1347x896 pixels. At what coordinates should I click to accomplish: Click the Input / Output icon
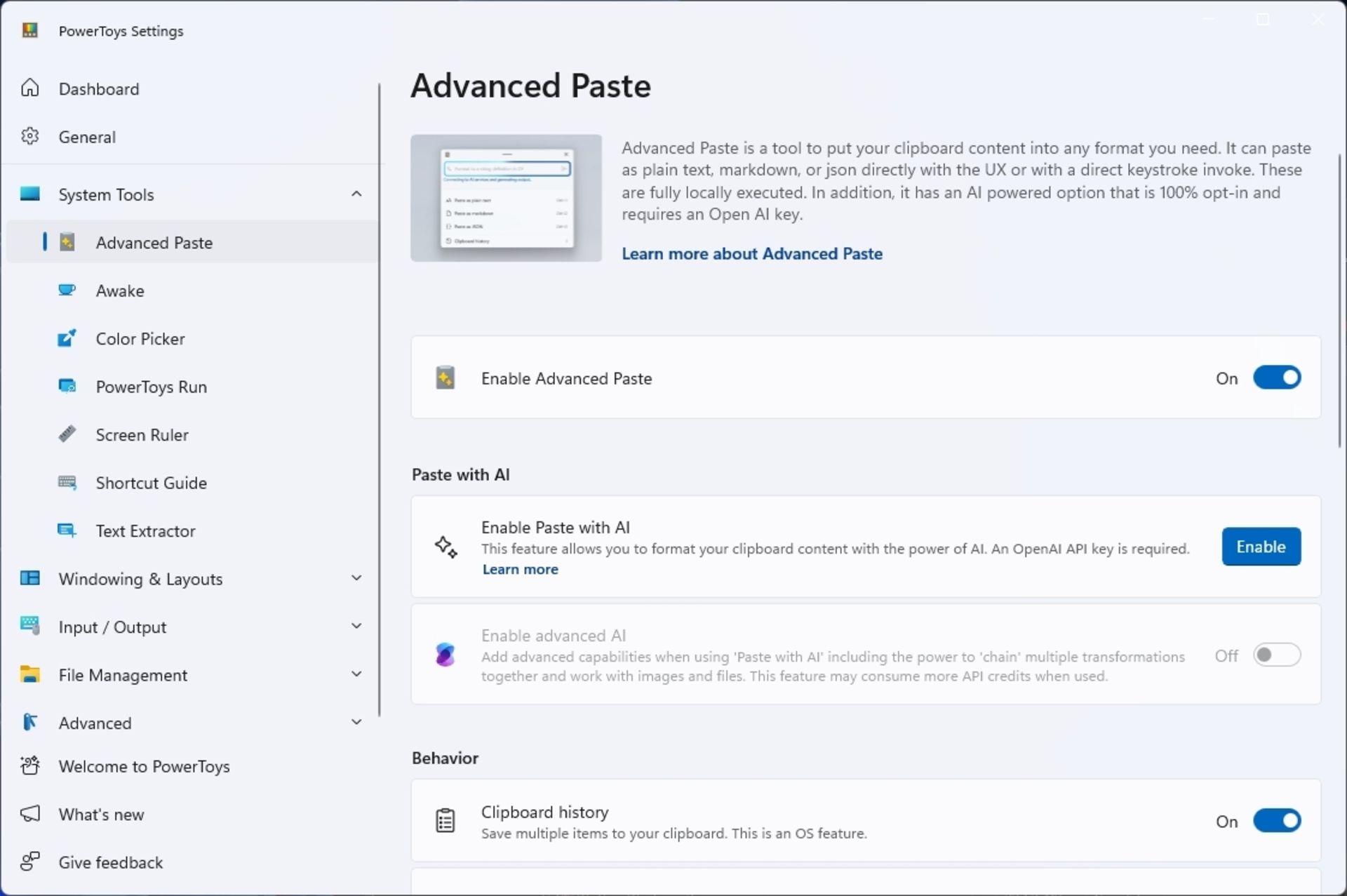29,626
